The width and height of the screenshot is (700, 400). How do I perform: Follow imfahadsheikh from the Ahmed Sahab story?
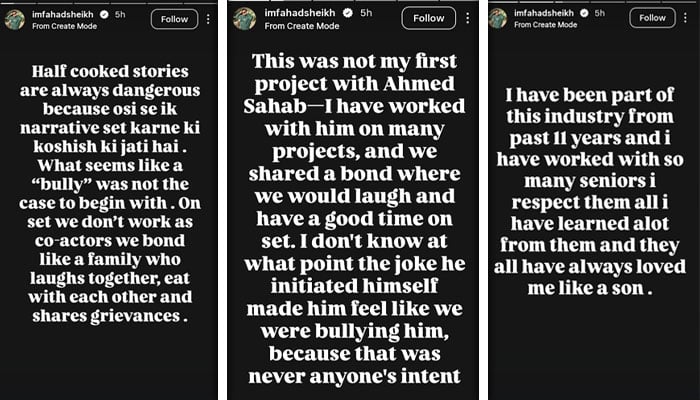pos(429,18)
